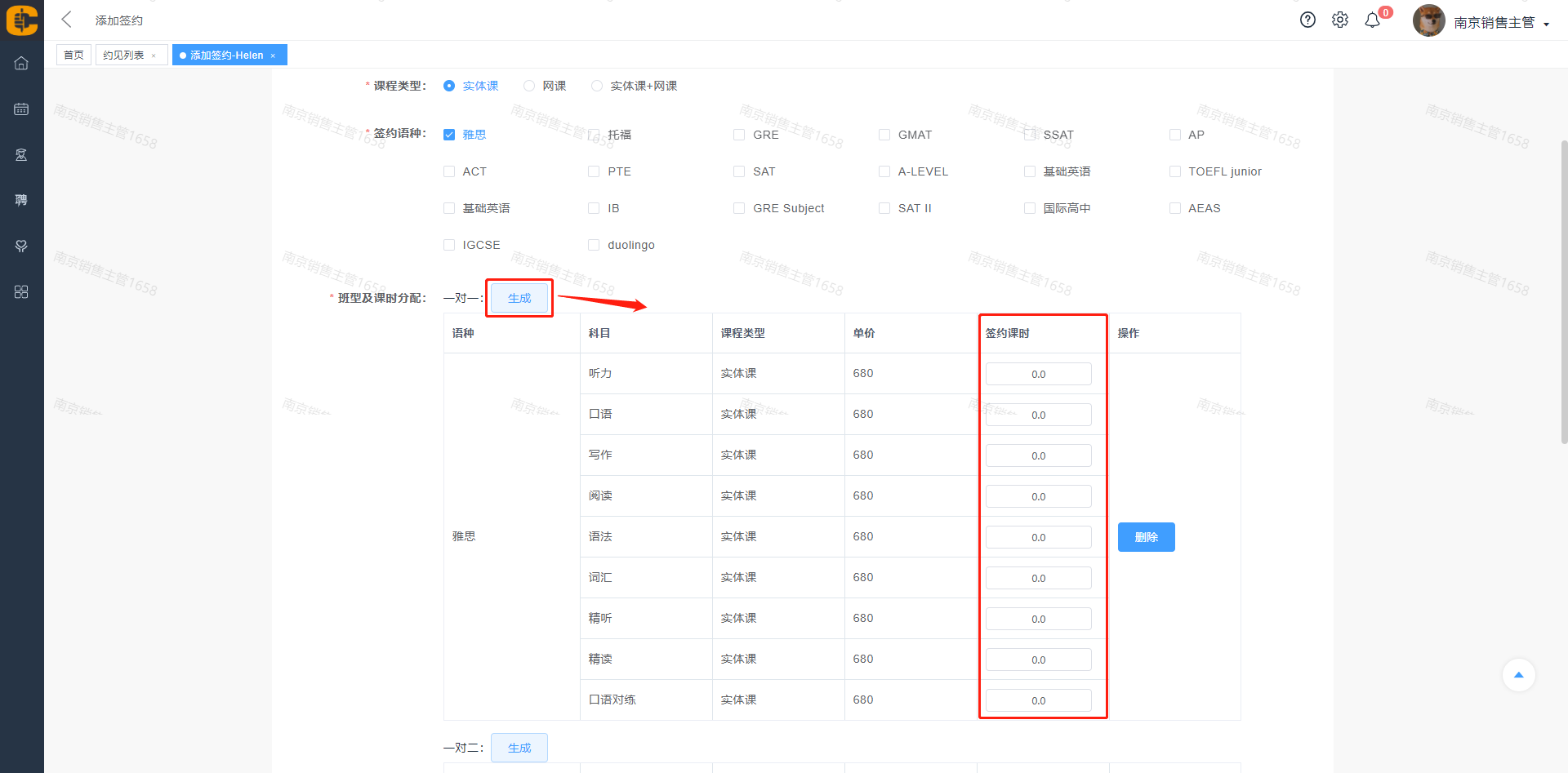The image size is (1568, 773).
Task: Check the 托福 language checkbox
Action: [594, 135]
